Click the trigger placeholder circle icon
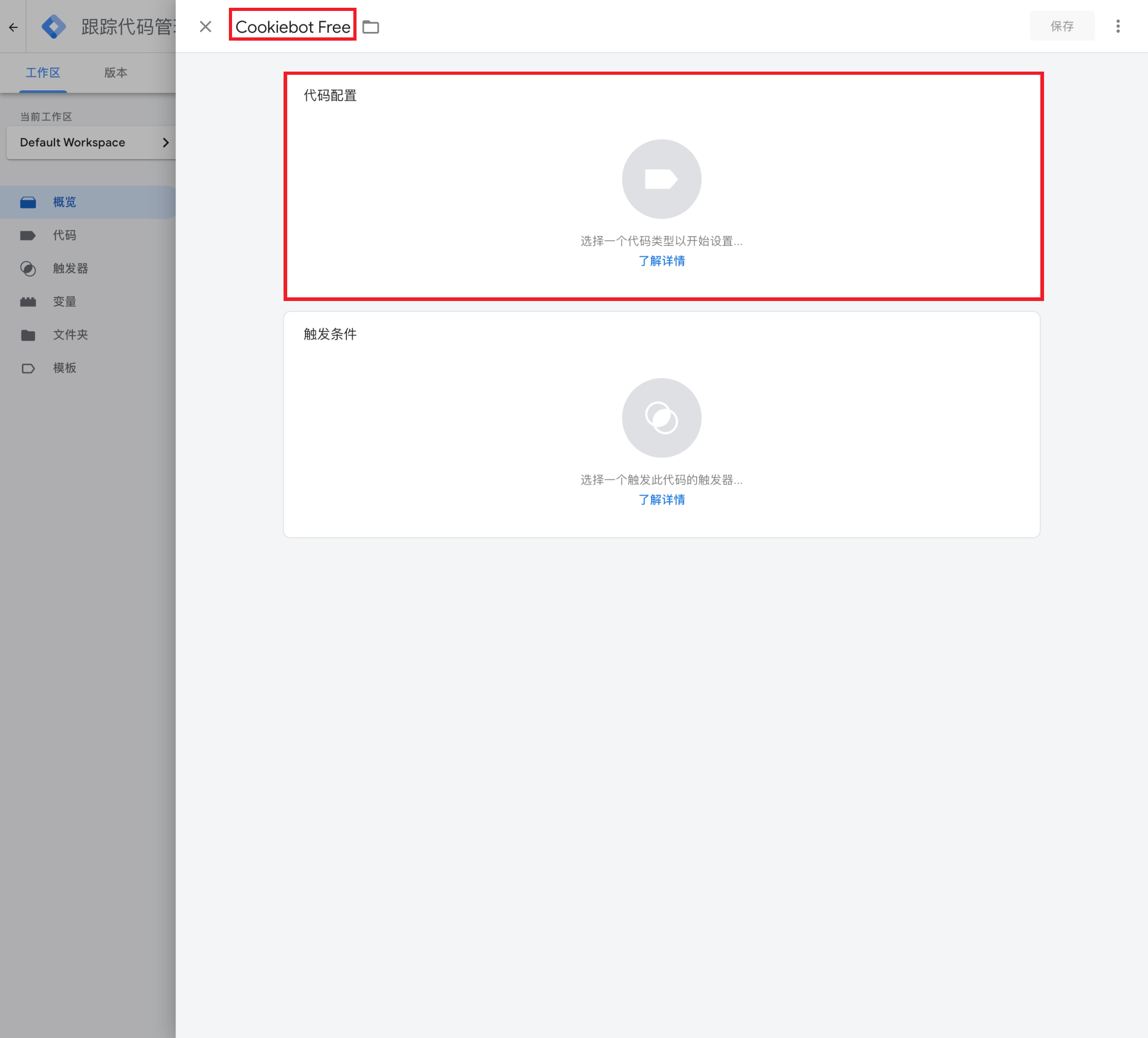 pos(661,418)
